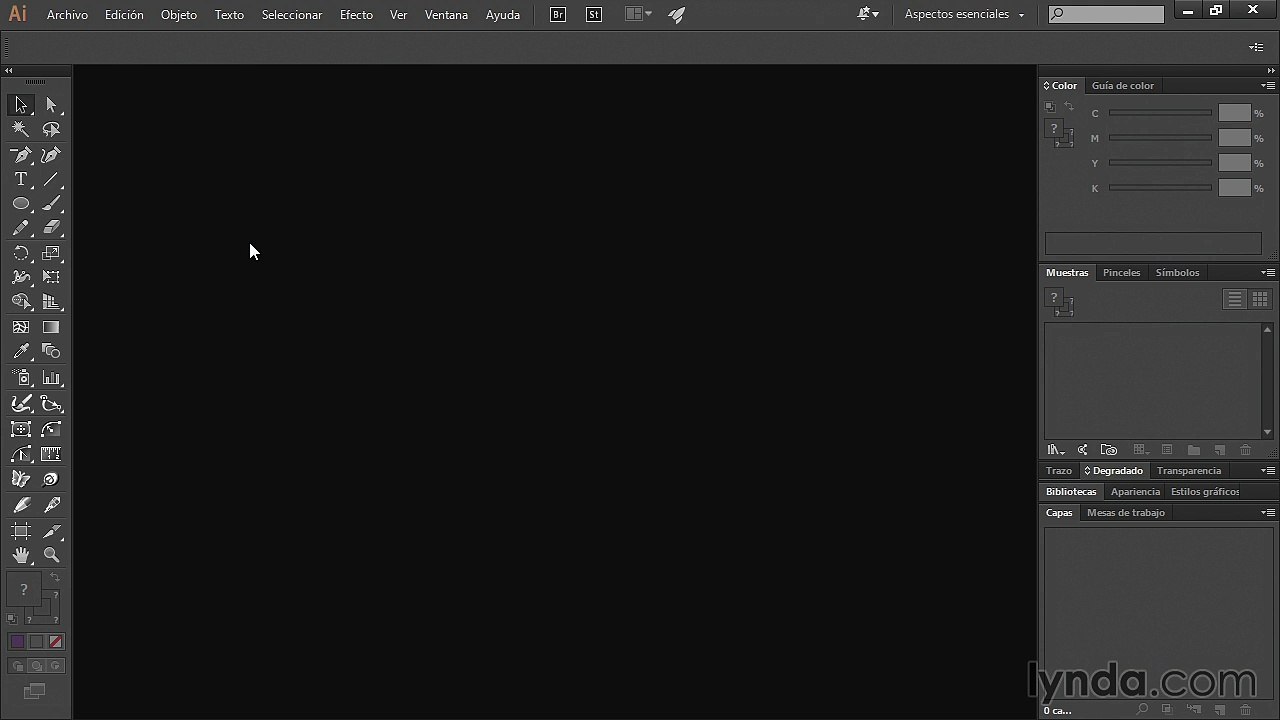Set paint mode to Gradient
Screen dimensions: 1280x720
[x=36, y=642]
